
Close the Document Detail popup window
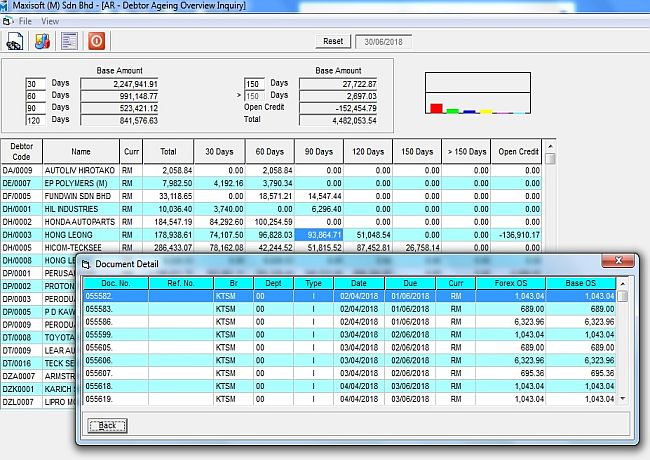621,262
